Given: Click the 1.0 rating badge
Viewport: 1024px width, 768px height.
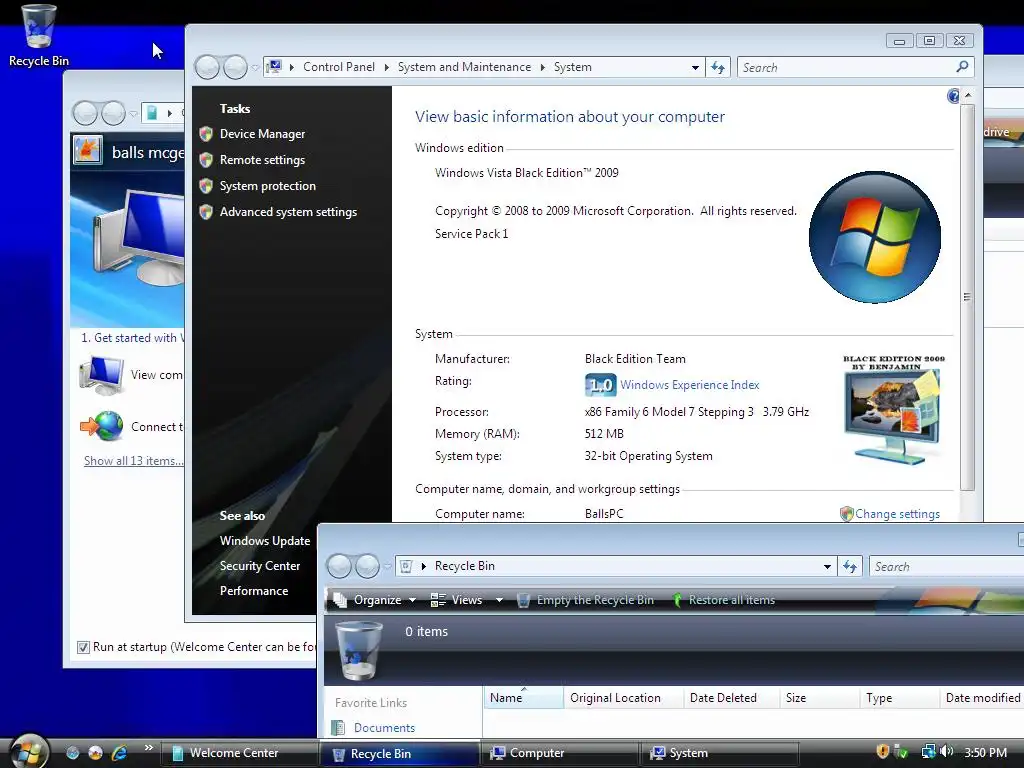Looking at the screenshot, I should tap(600, 385).
